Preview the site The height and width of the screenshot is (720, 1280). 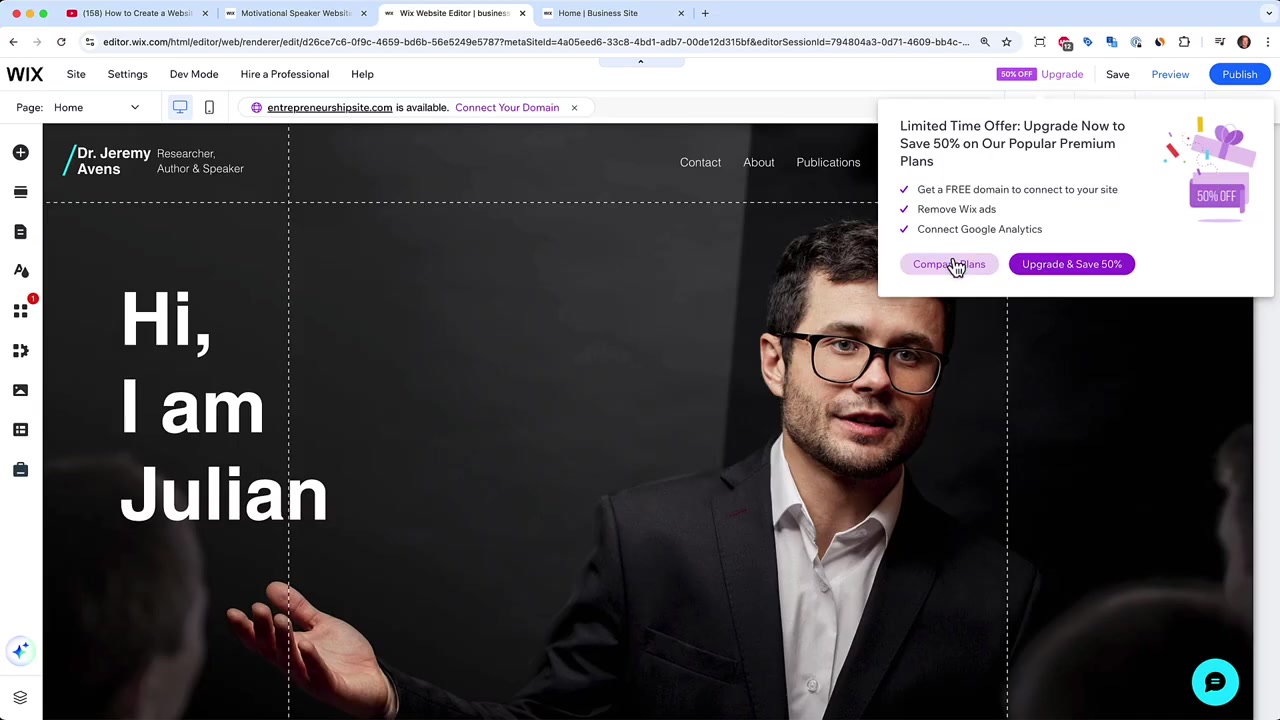pyautogui.click(x=1170, y=74)
